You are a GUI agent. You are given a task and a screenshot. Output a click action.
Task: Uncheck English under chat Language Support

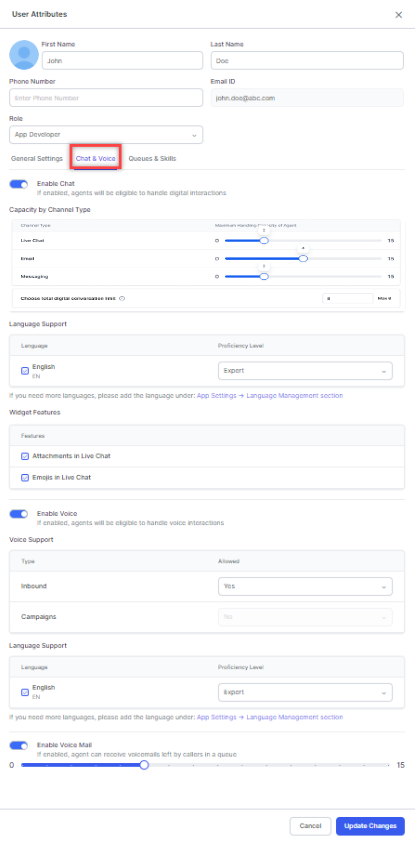click(25, 370)
